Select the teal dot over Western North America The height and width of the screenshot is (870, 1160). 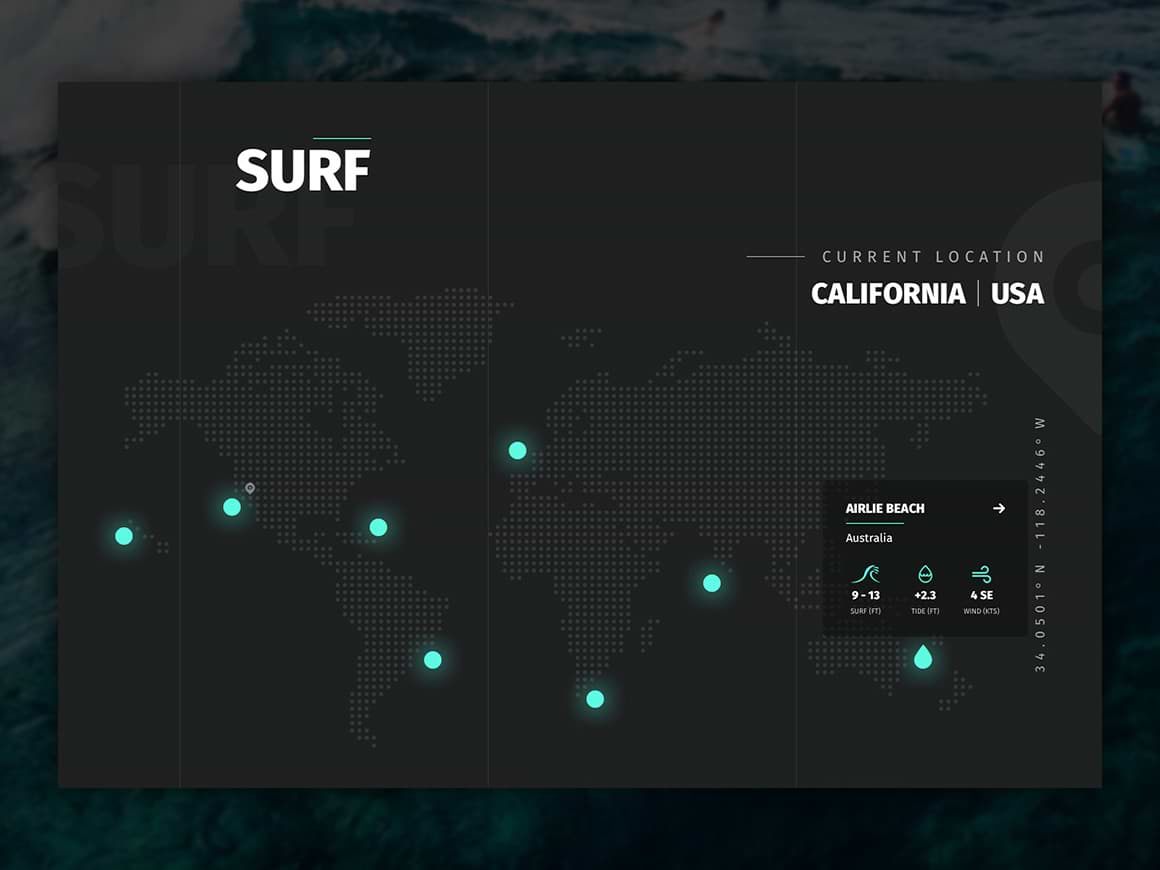coord(231,507)
